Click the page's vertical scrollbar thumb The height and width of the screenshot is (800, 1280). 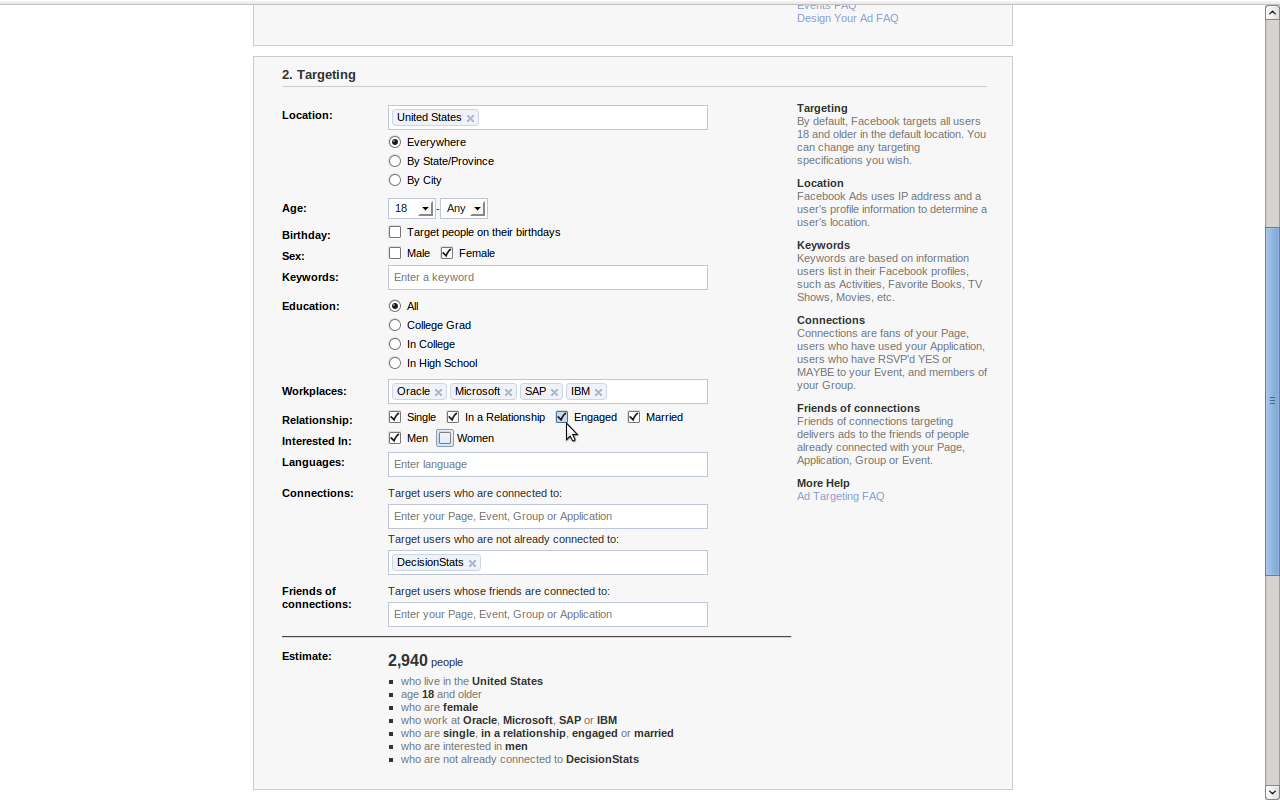pos(1272,400)
